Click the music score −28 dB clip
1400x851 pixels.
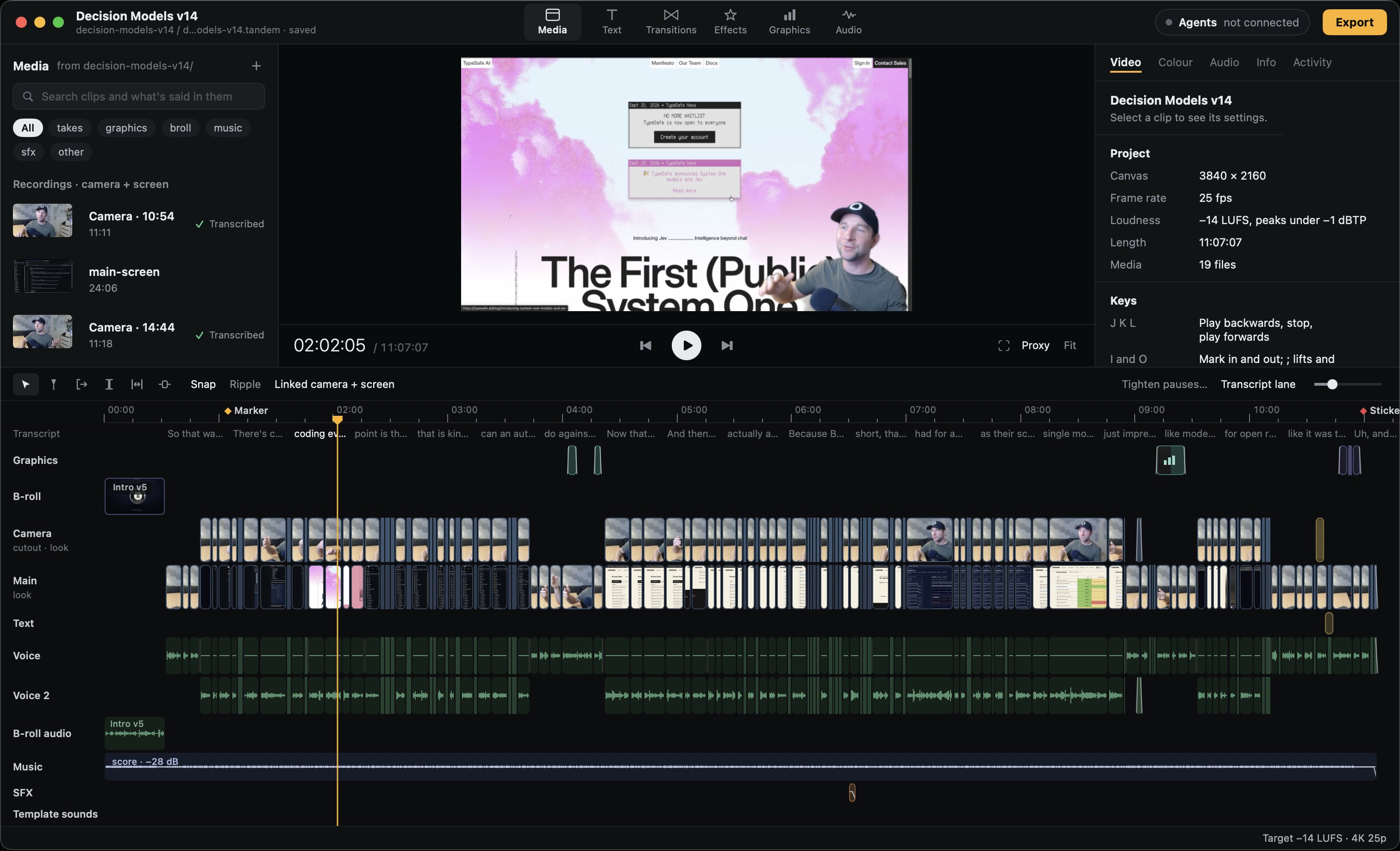coord(740,766)
